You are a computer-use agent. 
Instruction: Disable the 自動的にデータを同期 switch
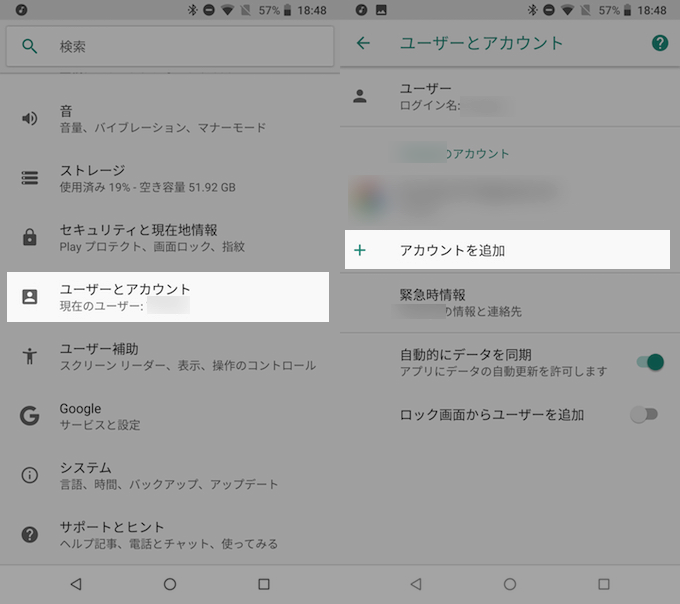(650, 362)
